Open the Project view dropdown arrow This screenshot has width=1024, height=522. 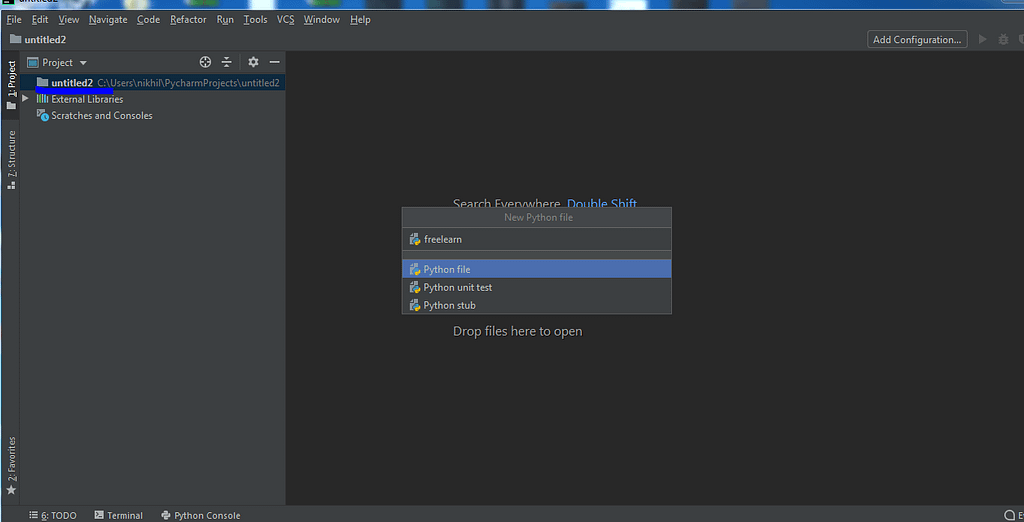pyautogui.click(x=83, y=63)
